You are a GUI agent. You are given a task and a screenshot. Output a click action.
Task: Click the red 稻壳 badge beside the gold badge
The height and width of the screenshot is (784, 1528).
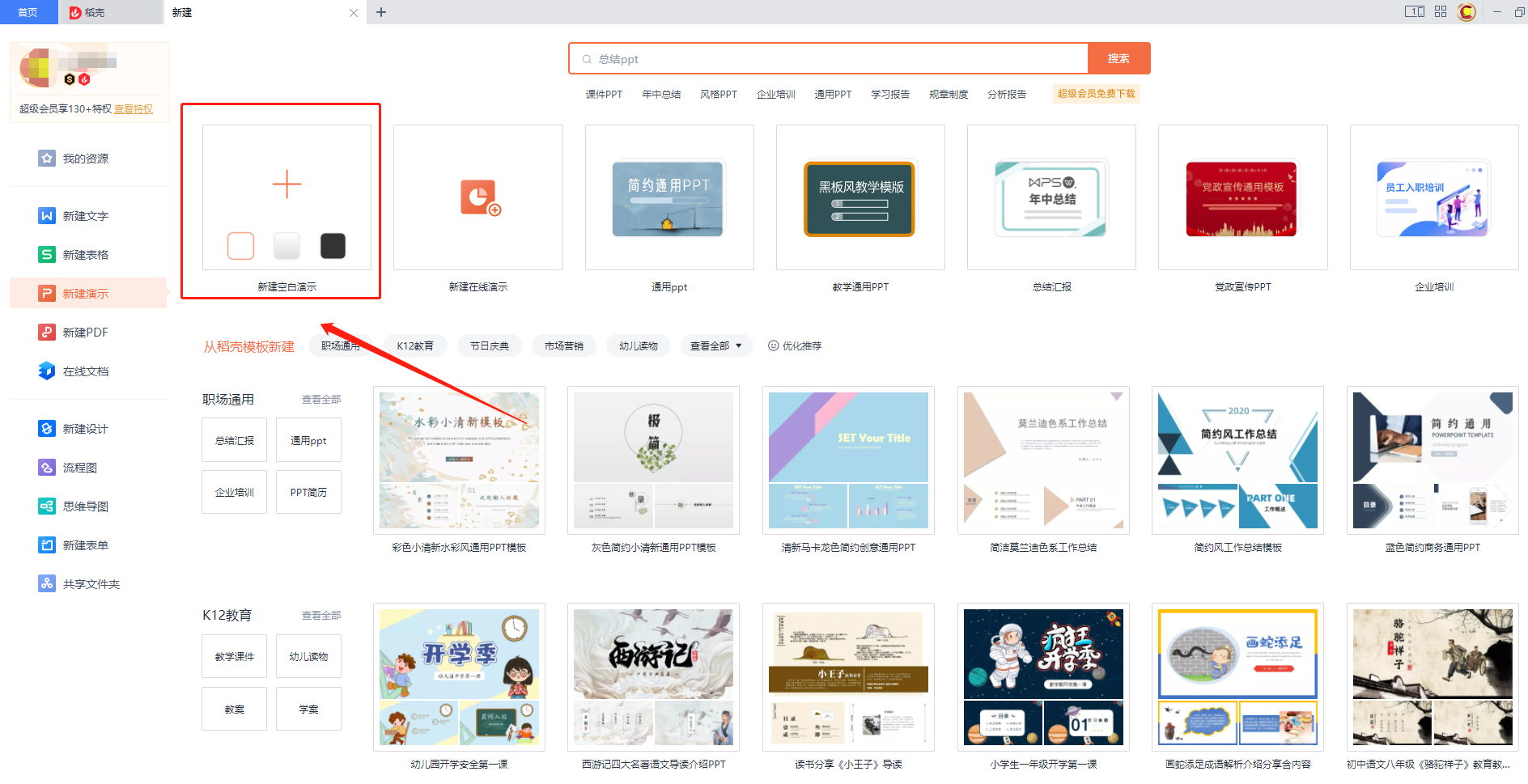[84, 79]
